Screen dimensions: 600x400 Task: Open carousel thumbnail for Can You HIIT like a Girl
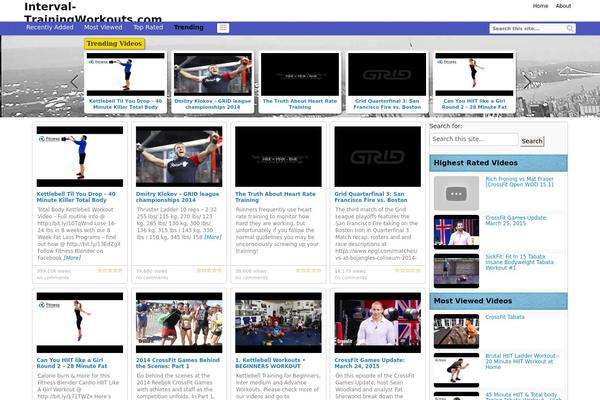pyautogui.click(x=474, y=74)
